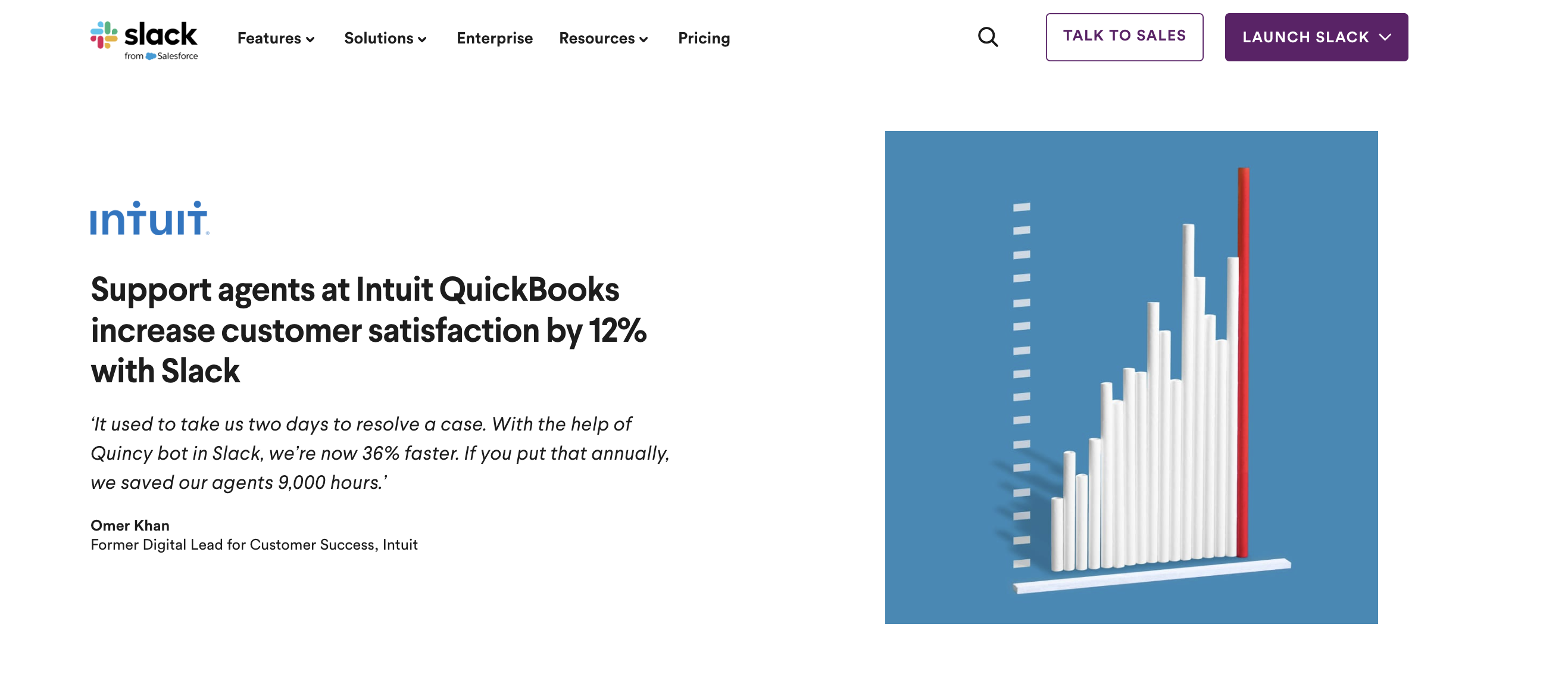Click the Talk to Sales button

[x=1124, y=36]
